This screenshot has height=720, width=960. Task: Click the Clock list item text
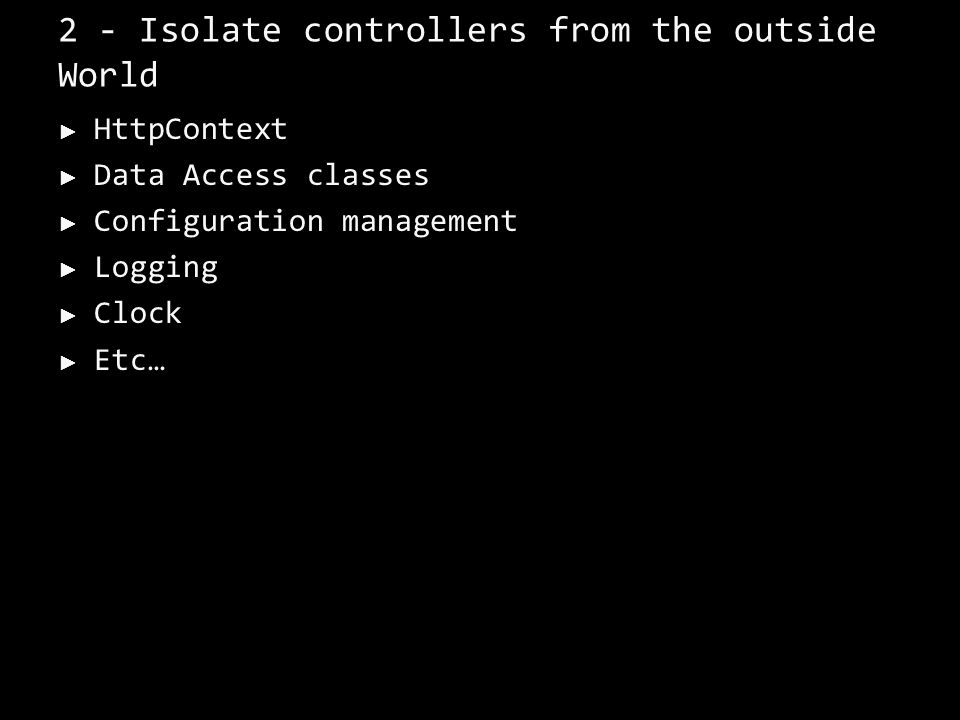coord(138,313)
